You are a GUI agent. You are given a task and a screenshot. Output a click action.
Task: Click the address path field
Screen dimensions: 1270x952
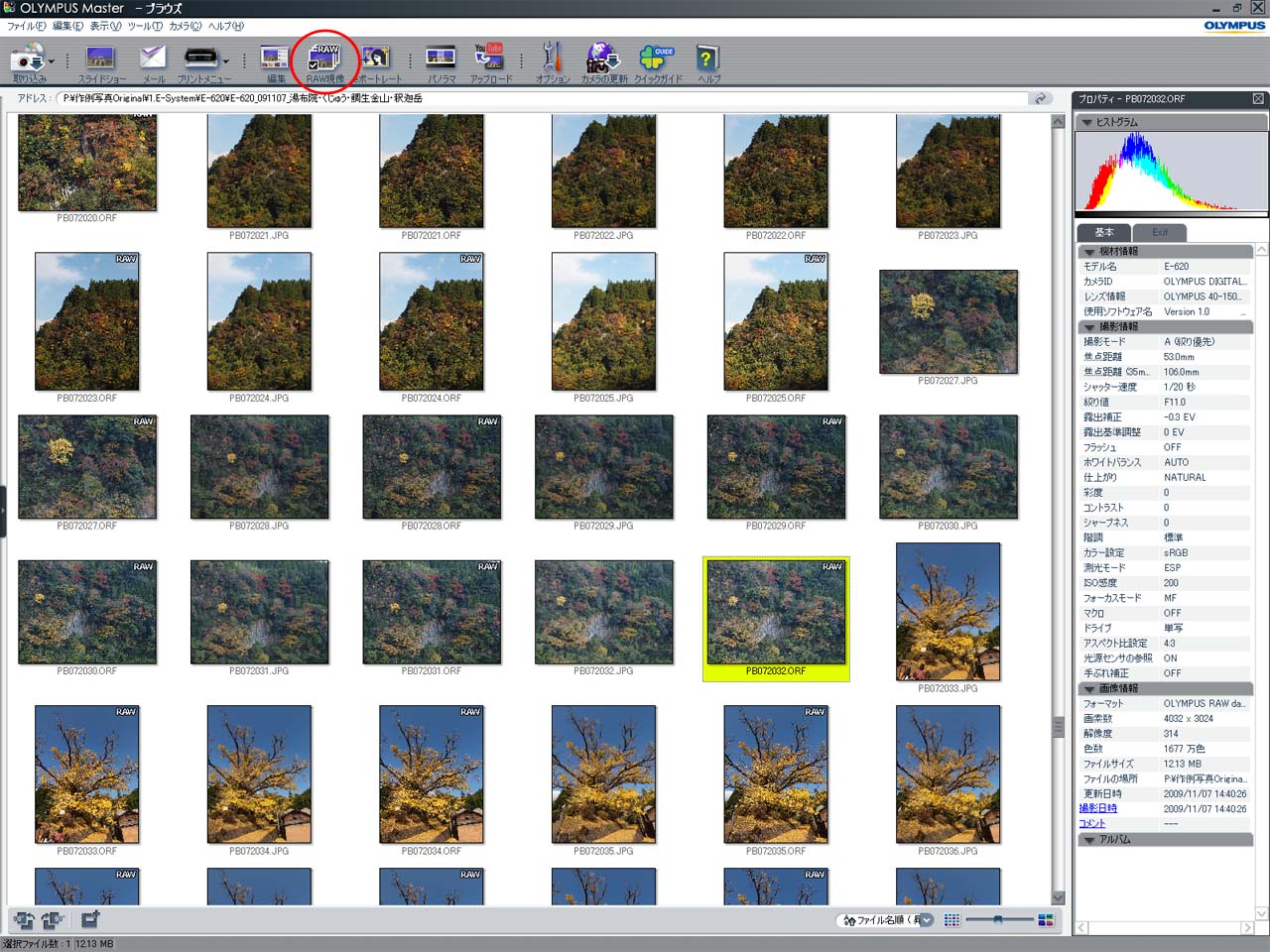tap(541, 98)
